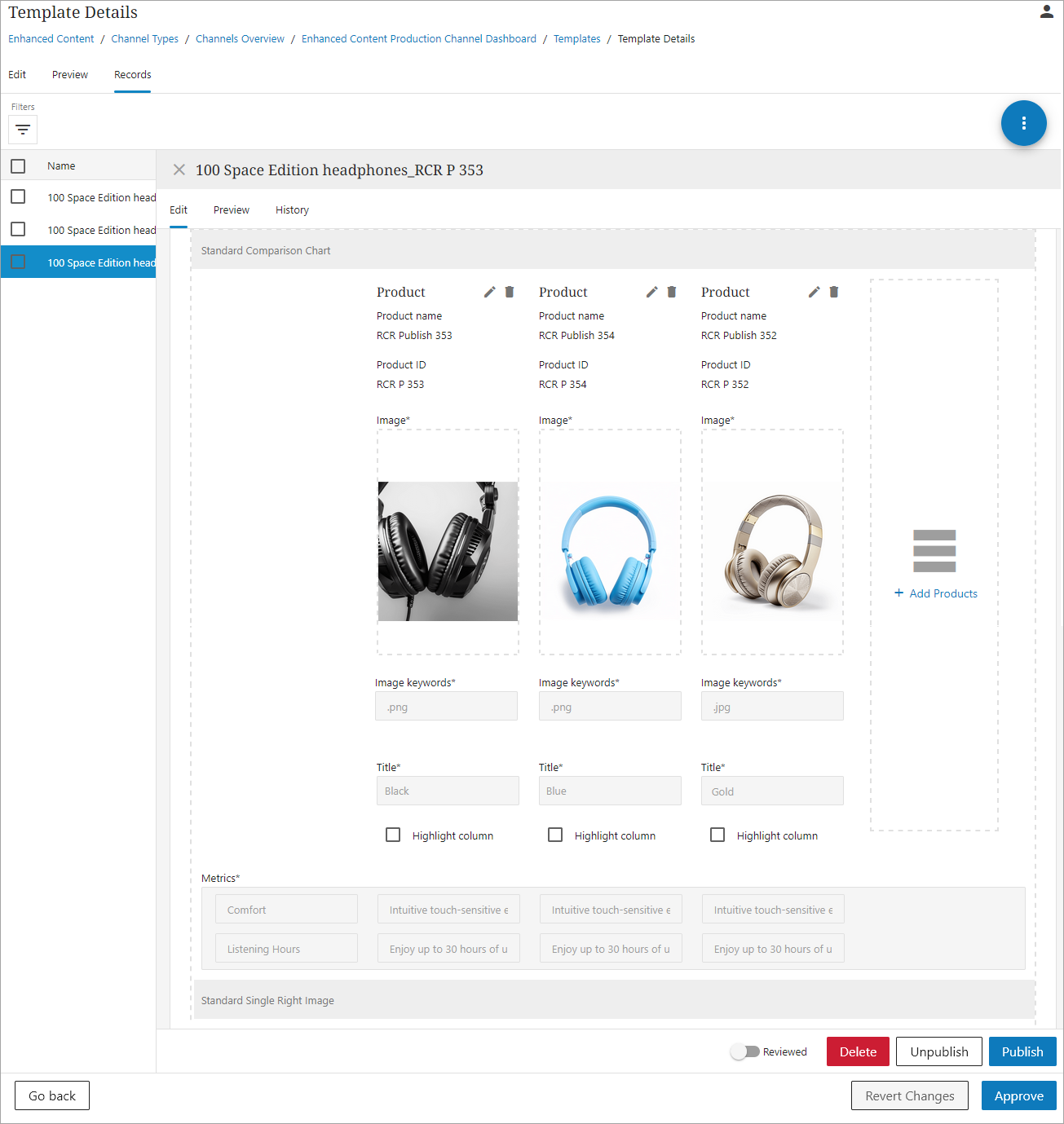This screenshot has width=1064, height=1124.
Task: Click the blue headphones image thumbnail
Action: [x=610, y=550]
